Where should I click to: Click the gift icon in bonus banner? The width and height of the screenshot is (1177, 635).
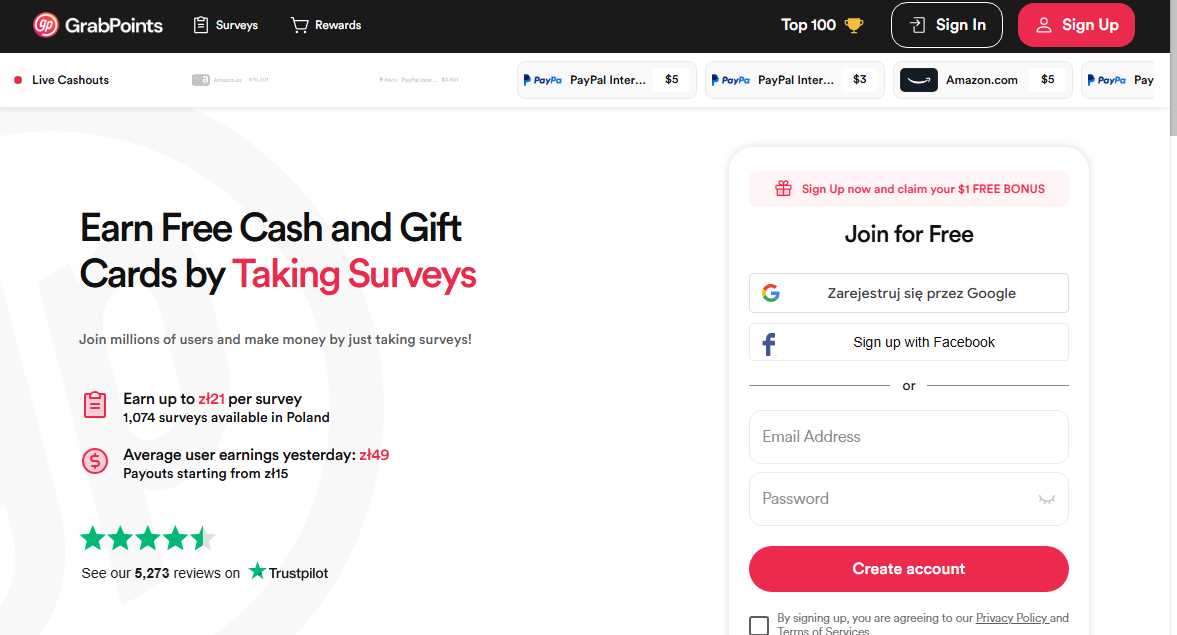[x=783, y=189]
